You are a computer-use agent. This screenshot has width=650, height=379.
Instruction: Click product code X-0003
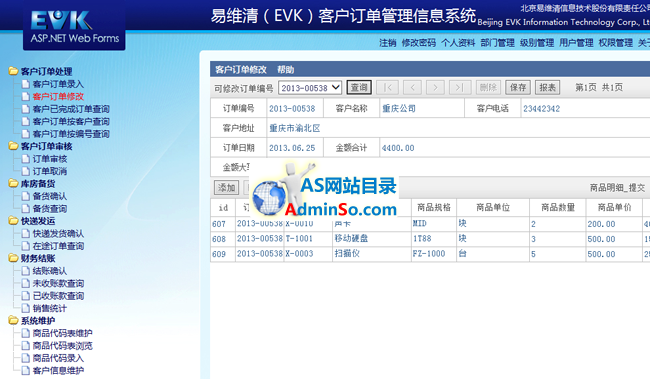coord(299,254)
